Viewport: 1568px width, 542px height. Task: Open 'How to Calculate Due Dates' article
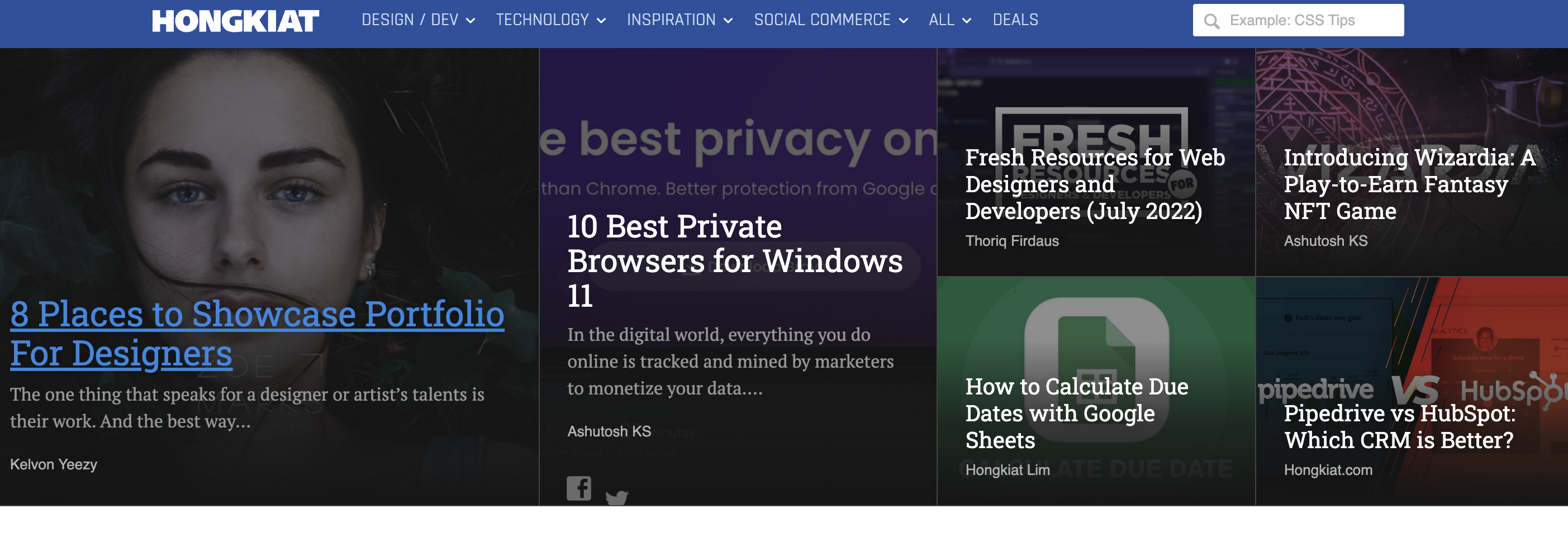(1076, 413)
